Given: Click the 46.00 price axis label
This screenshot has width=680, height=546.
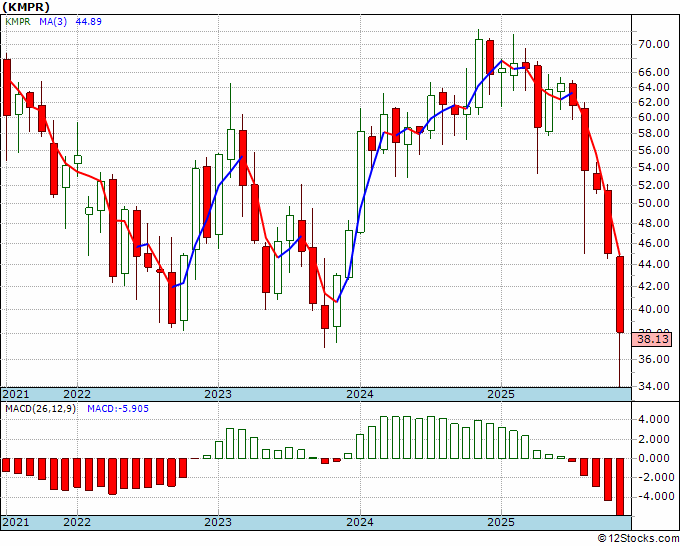Looking at the screenshot, I should point(653,243).
